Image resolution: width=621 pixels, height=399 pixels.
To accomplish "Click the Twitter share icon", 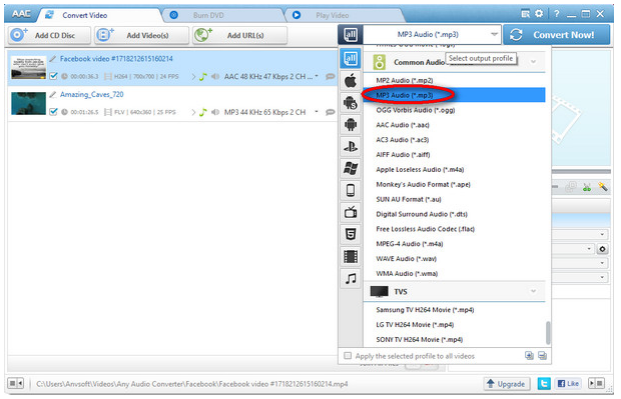I will pos(544,384).
